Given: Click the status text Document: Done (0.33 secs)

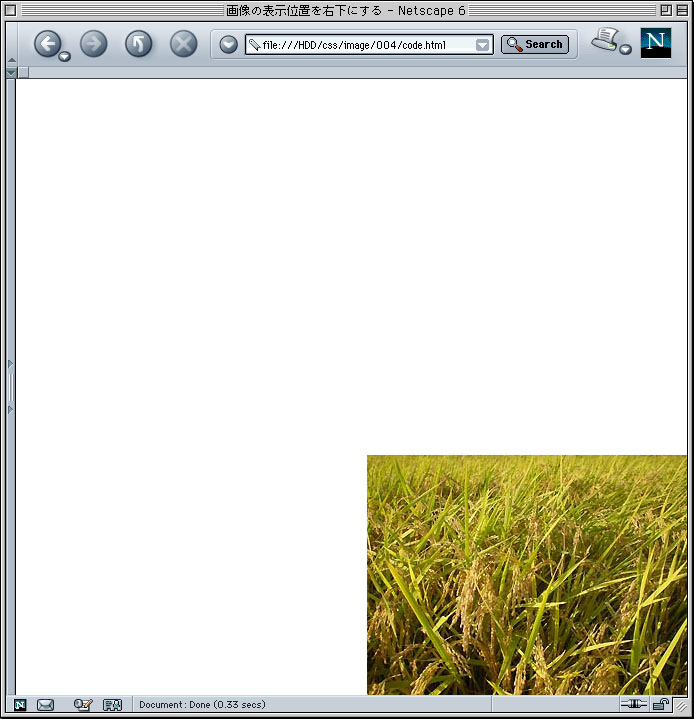Looking at the screenshot, I should click(202, 704).
